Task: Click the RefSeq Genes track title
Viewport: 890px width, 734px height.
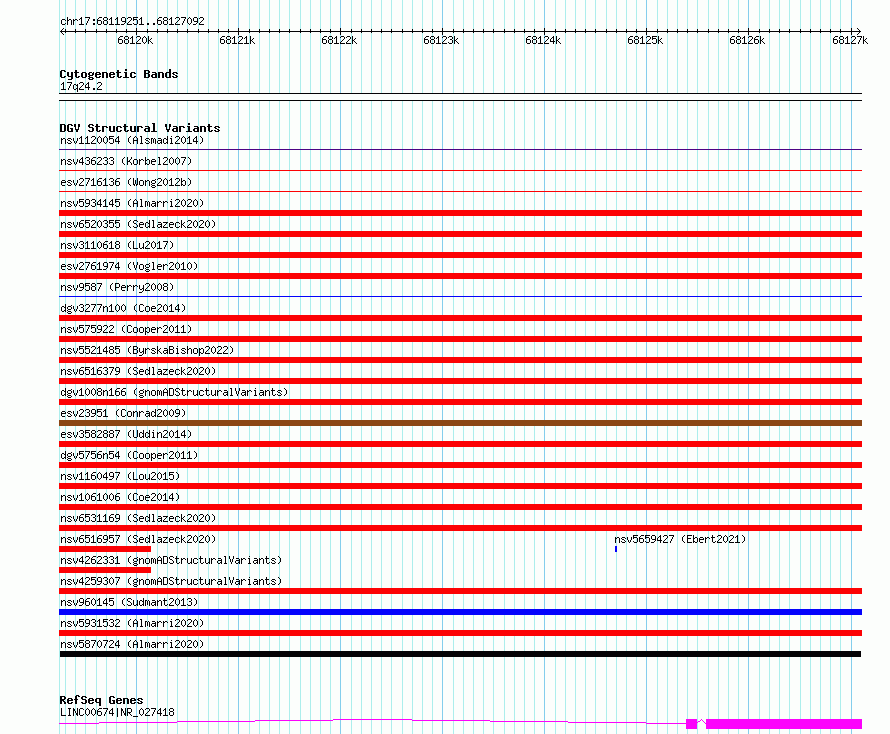Action: (101, 700)
